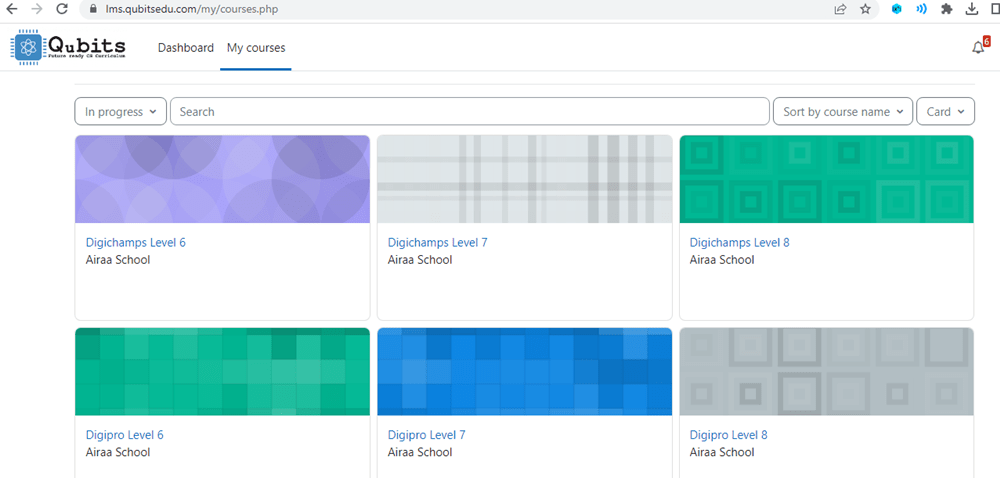This screenshot has height=478, width=1000.
Task: Expand the In progress filter dropdown
Action: point(120,112)
